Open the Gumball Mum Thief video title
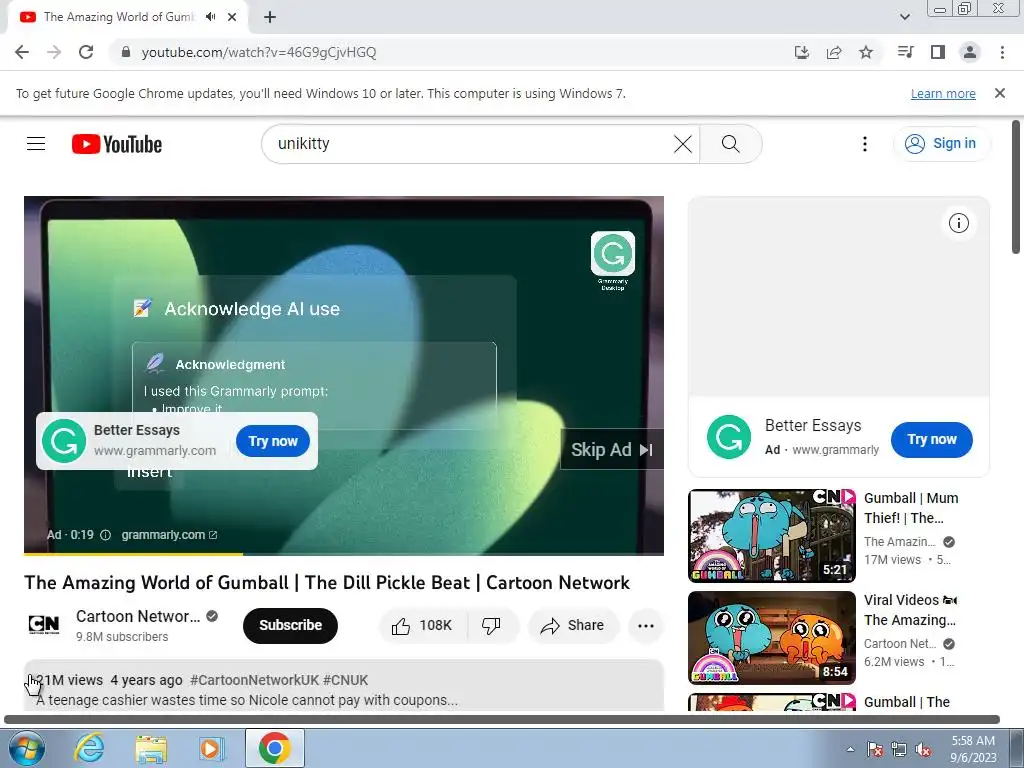Viewport: 1024px width, 768px height. [911, 507]
